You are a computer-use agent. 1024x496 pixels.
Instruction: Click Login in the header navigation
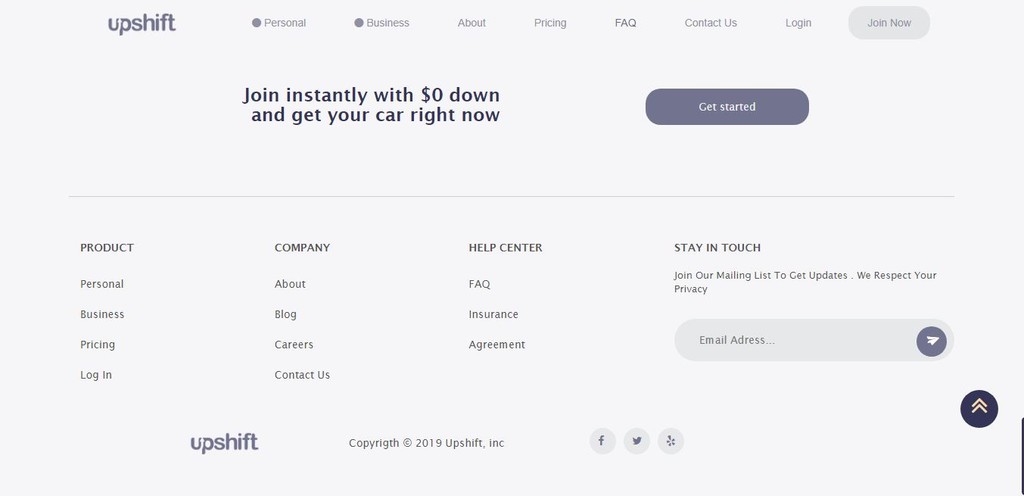tap(798, 23)
